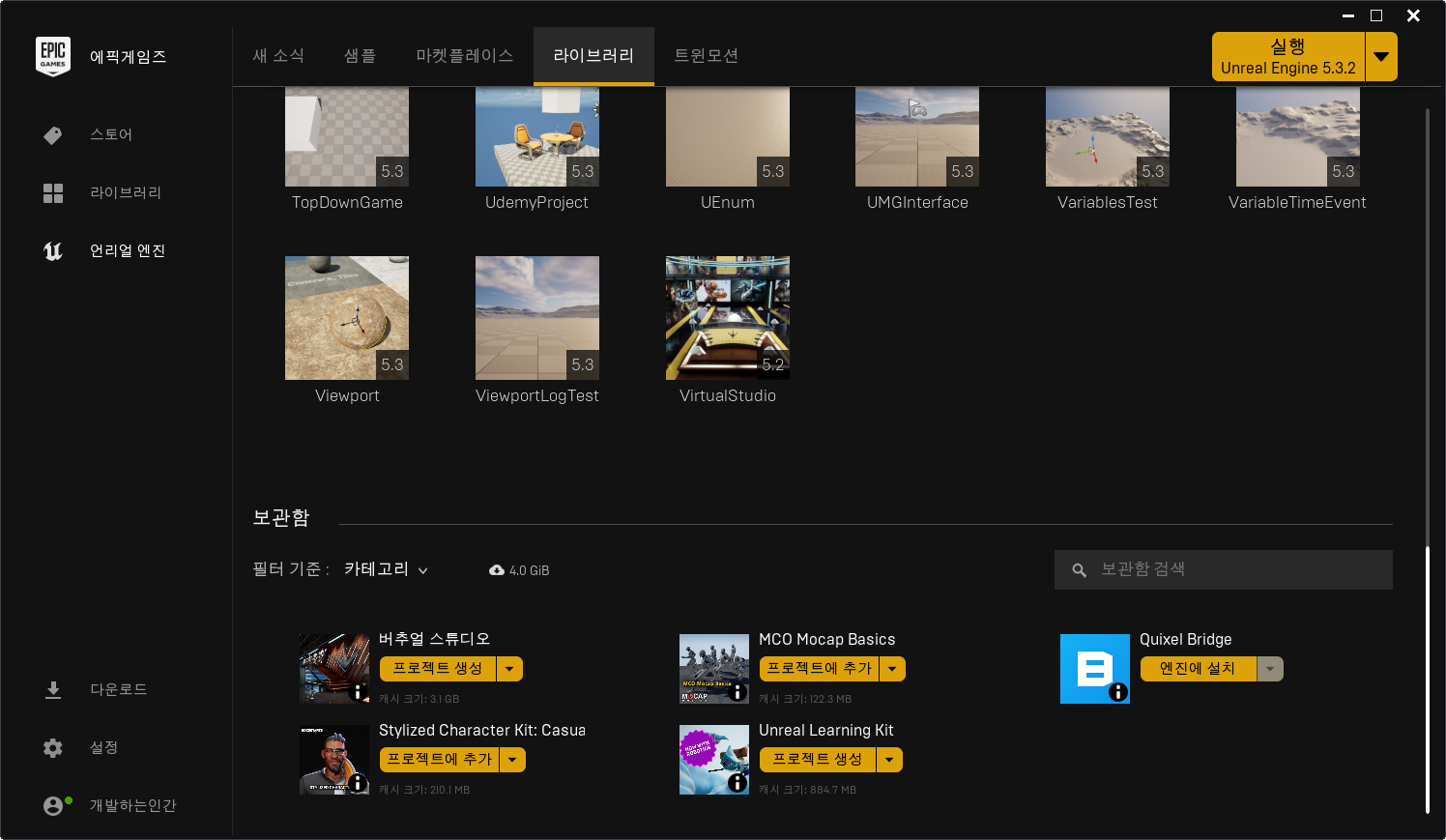Expand dropdown arrow for Stylized Character Kit button

(512, 760)
